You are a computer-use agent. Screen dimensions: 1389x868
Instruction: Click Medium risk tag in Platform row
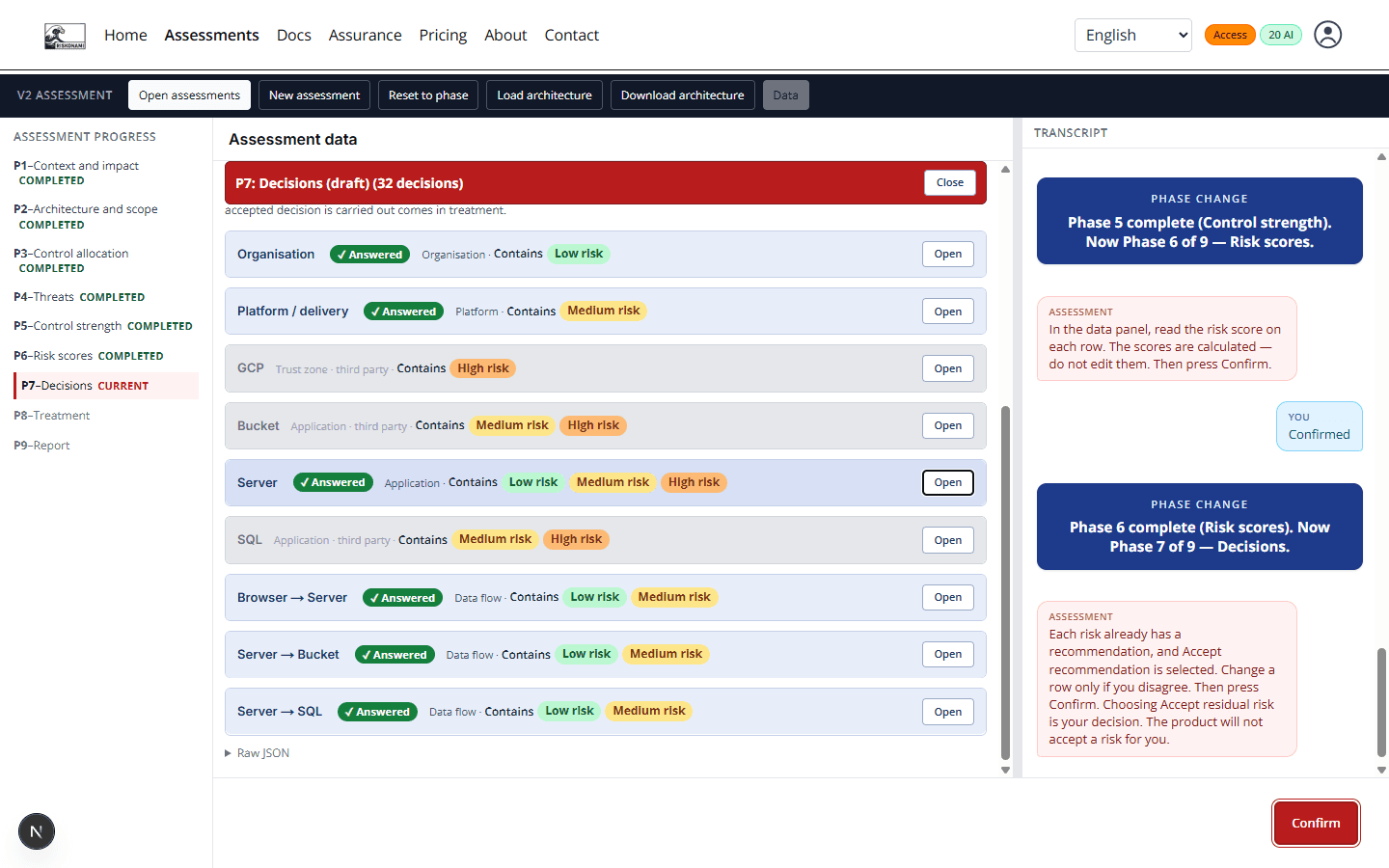click(x=604, y=311)
